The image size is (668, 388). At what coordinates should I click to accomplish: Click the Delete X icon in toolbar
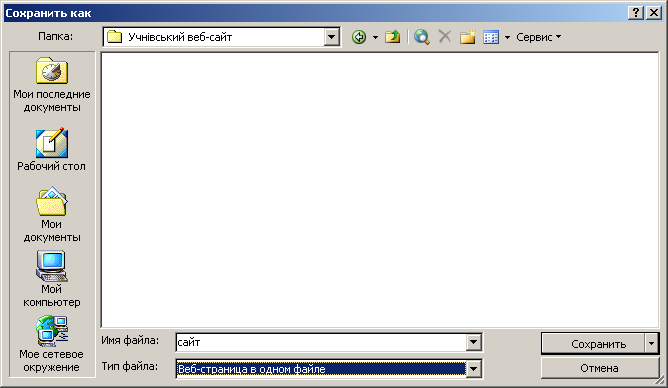click(444, 37)
